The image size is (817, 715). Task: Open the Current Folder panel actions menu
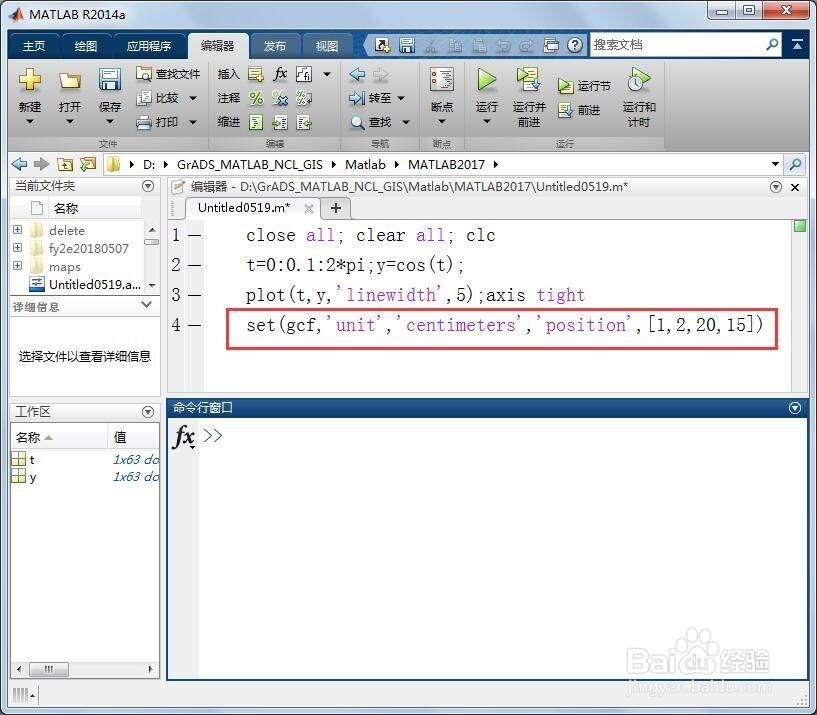point(148,186)
